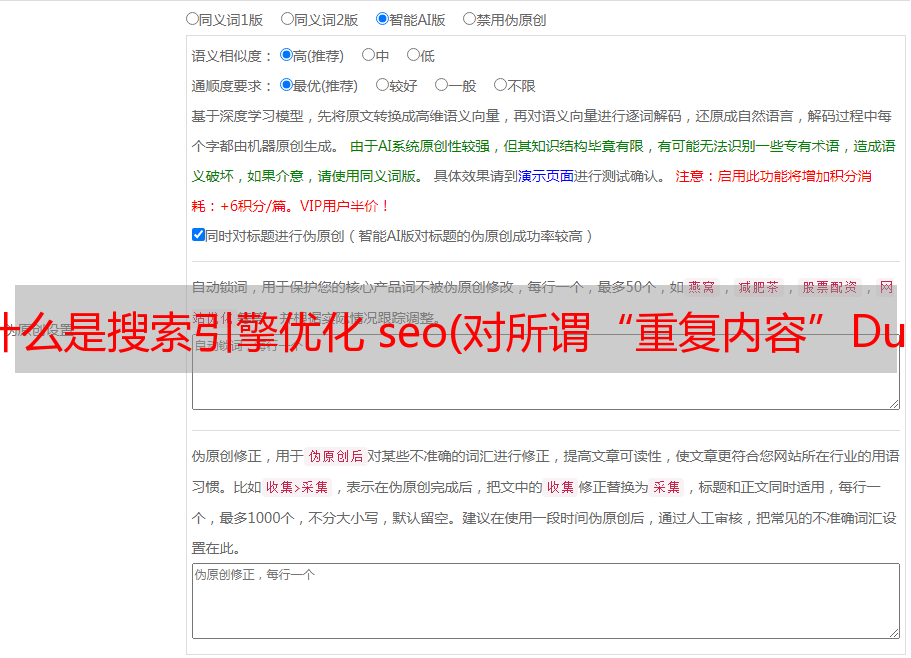Open the 演示页面 link

[546, 176]
